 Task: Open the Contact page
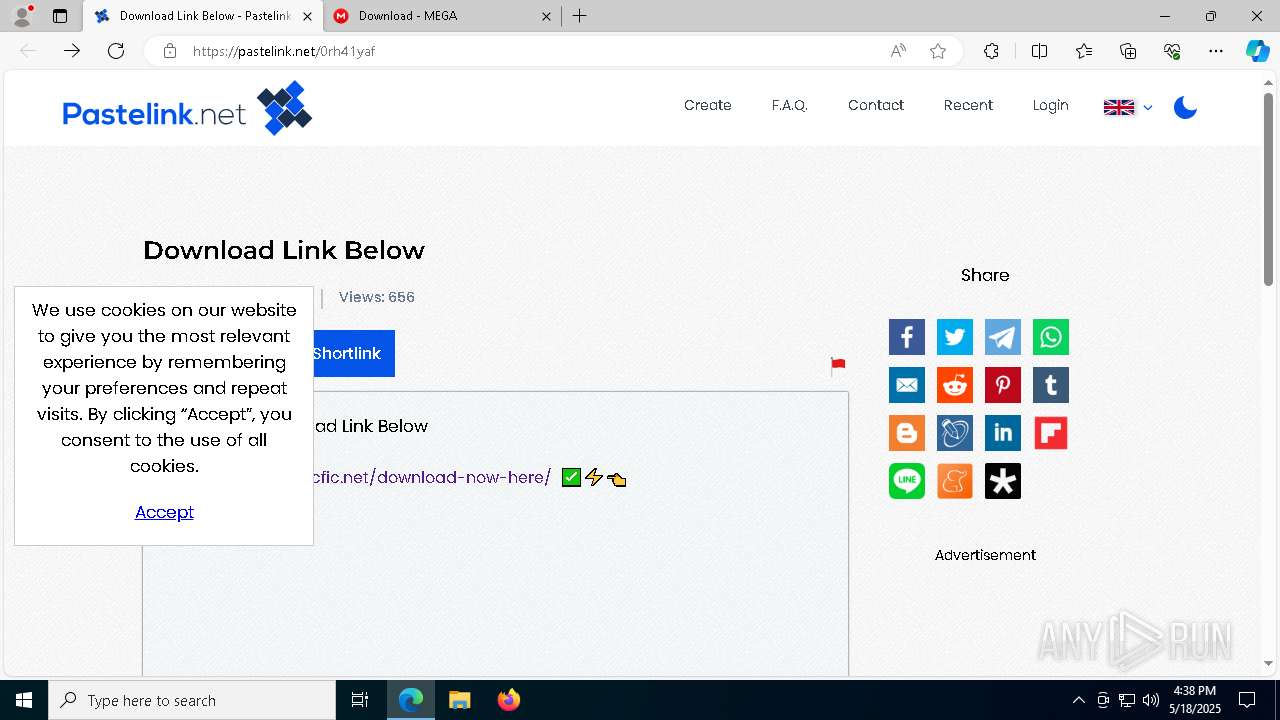pyautogui.click(x=876, y=105)
